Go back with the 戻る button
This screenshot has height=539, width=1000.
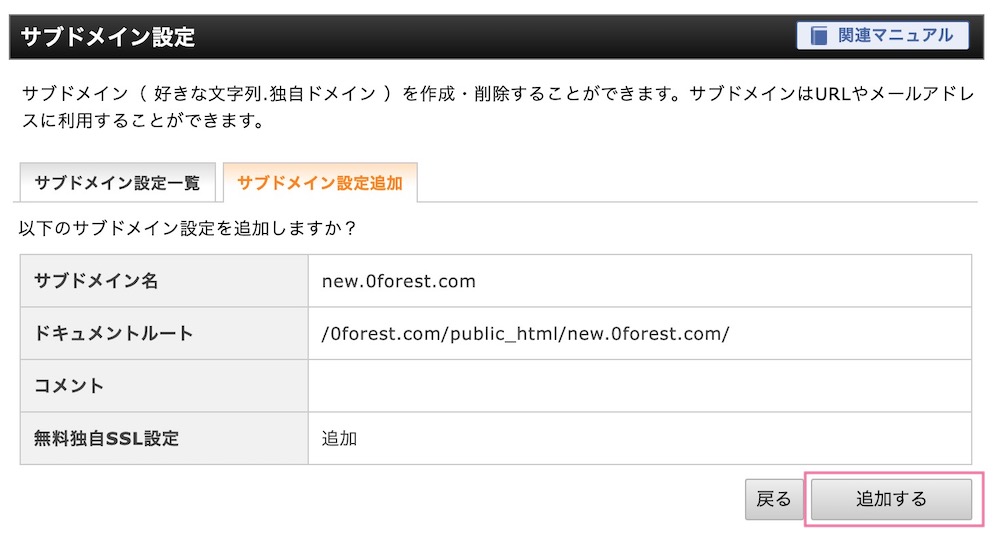click(774, 499)
